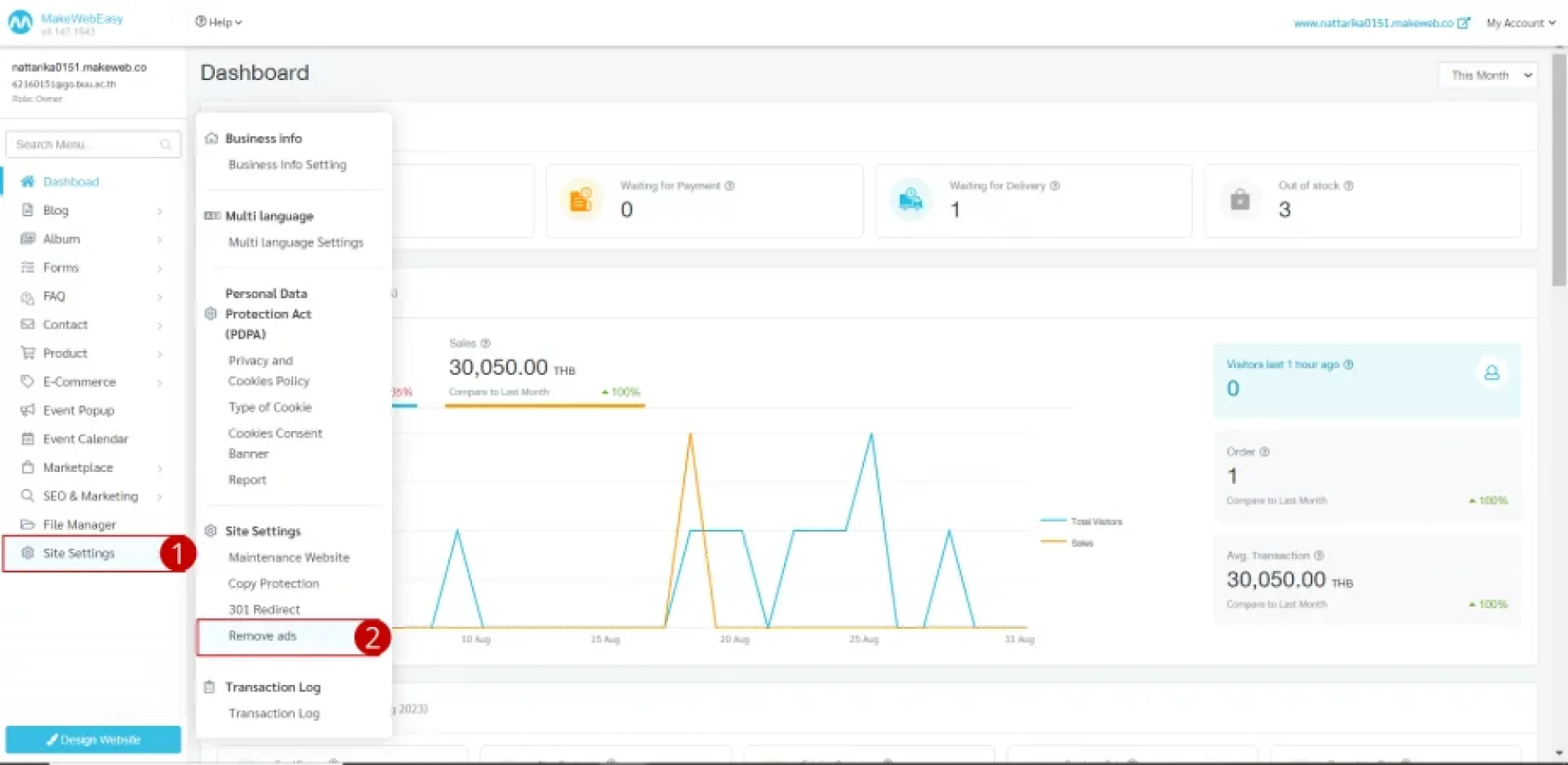Image resolution: width=1568 pixels, height=765 pixels.
Task: Select Remove ads in Site Settings
Action: (262, 636)
